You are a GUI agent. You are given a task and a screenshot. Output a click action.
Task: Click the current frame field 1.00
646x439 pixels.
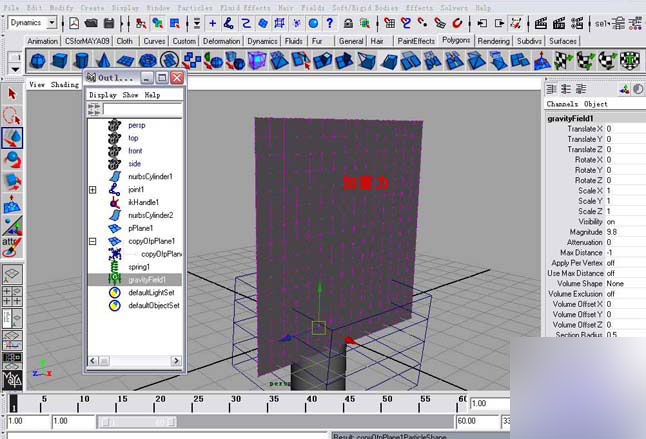tap(490, 404)
